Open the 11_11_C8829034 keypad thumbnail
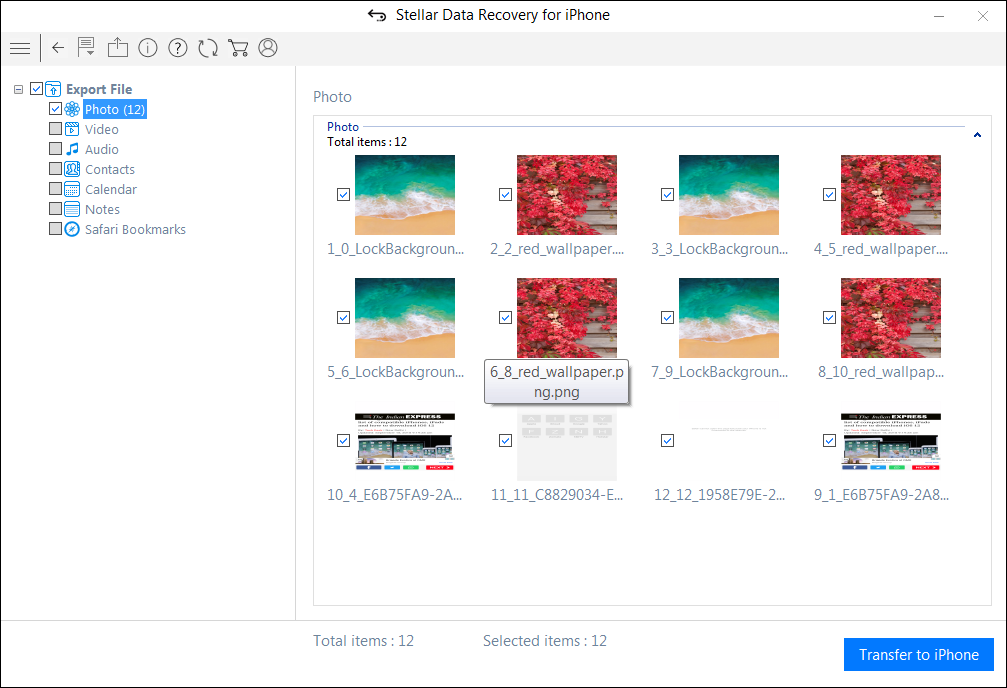 [566, 443]
